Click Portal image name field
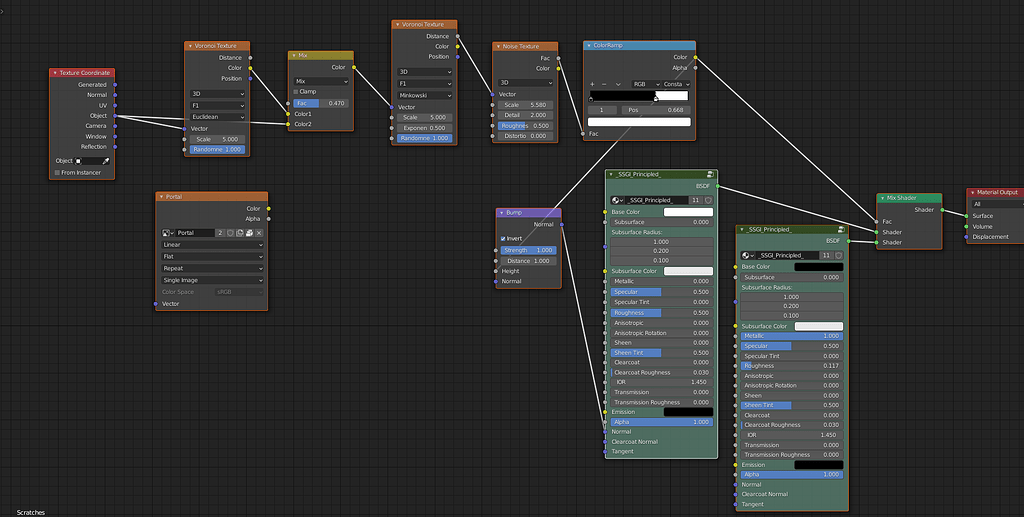The image size is (1024, 517). pyautogui.click(x=195, y=233)
